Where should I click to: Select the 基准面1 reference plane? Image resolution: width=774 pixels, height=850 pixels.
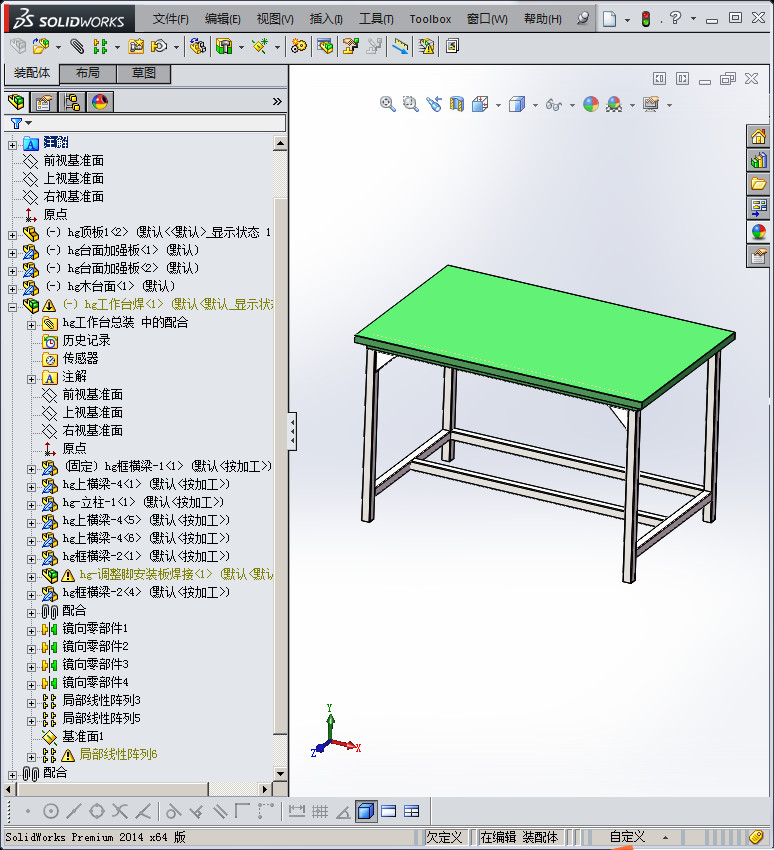[x=82, y=736]
